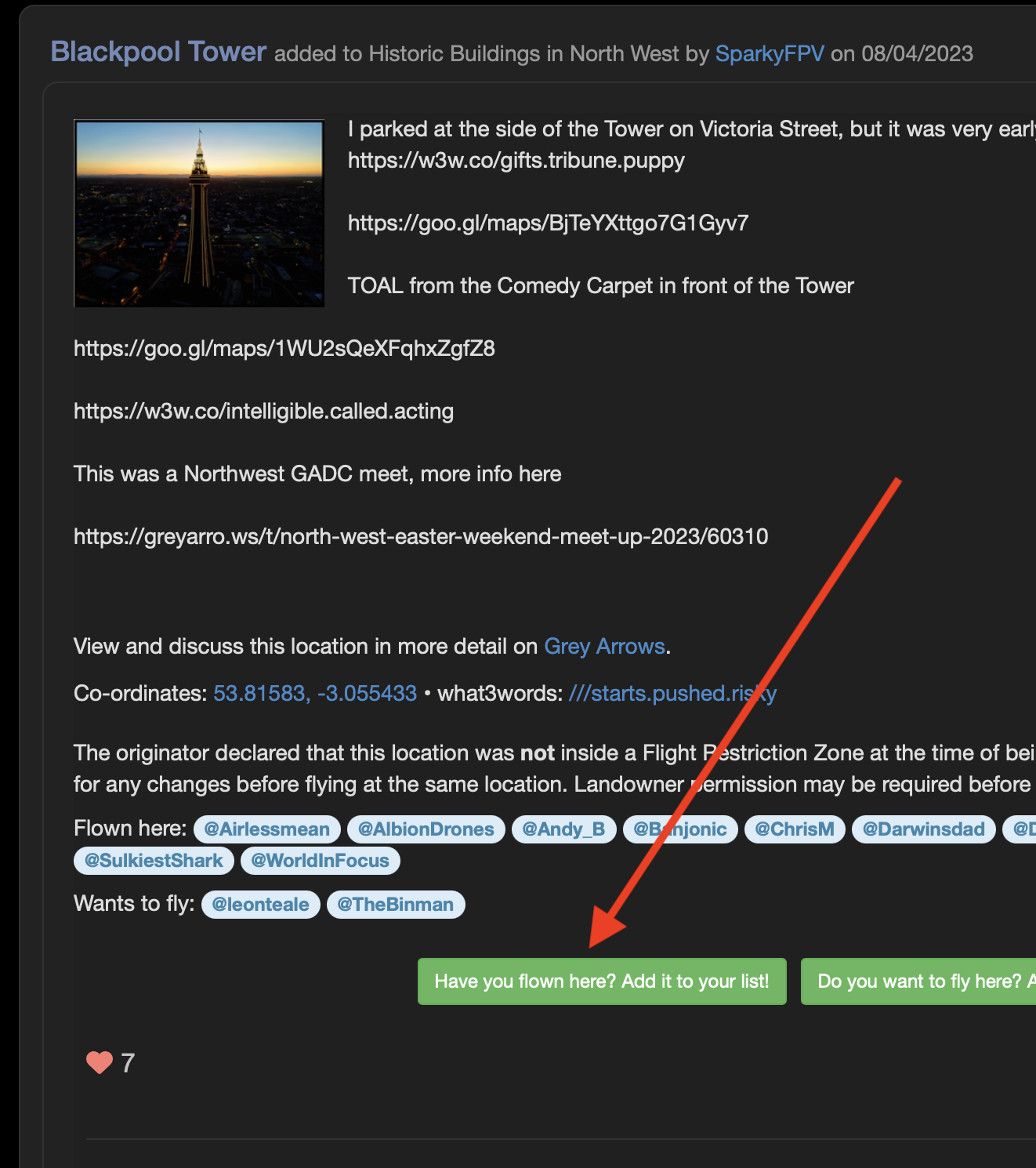
Task: Follow the Grey Arrows link
Action: [604, 646]
